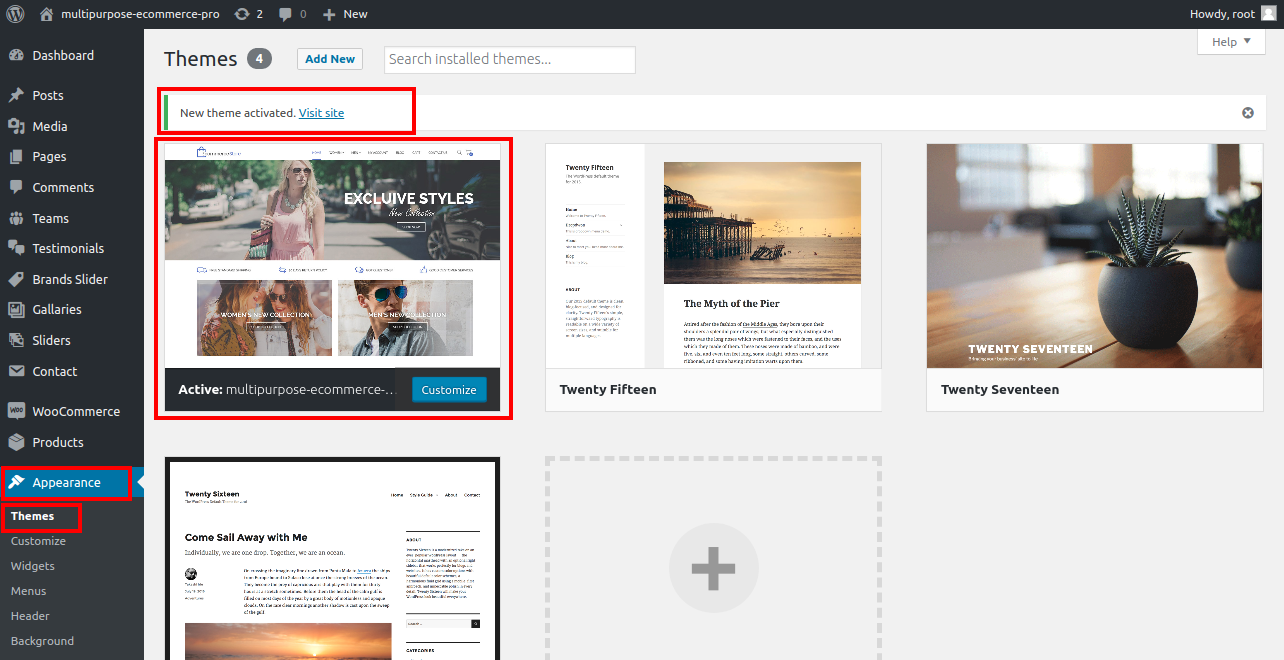This screenshot has width=1284, height=660.
Task: Expand the Help dropdown tab
Action: pos(1231,42)
